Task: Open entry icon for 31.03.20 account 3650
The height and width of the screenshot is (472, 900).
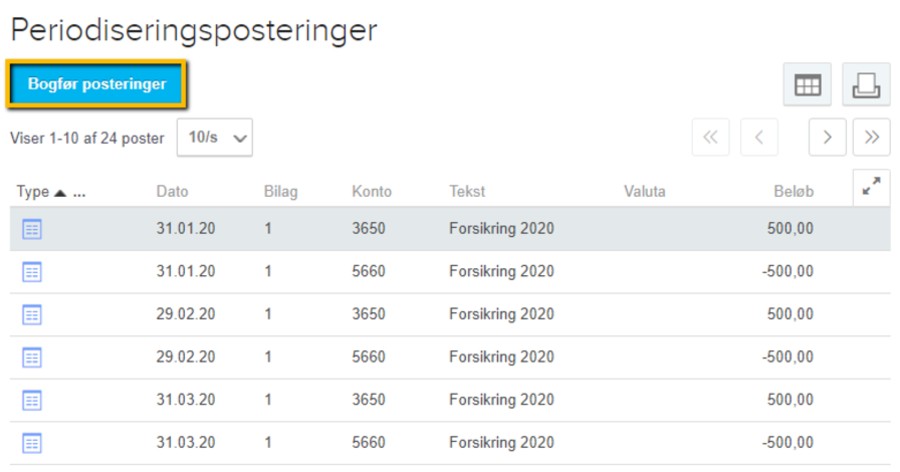Action: tap(32, 400)
